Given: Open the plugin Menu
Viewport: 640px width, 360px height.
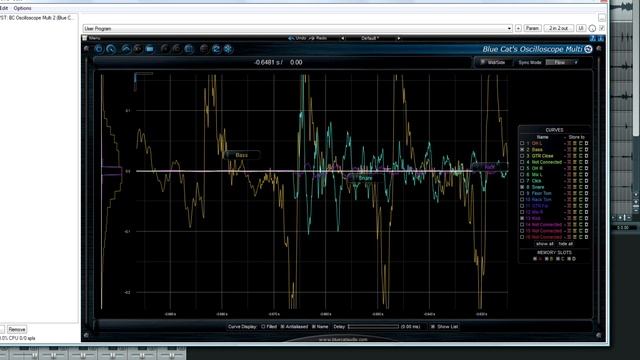Looking at the screenshot, I should (x=94, y=38).
